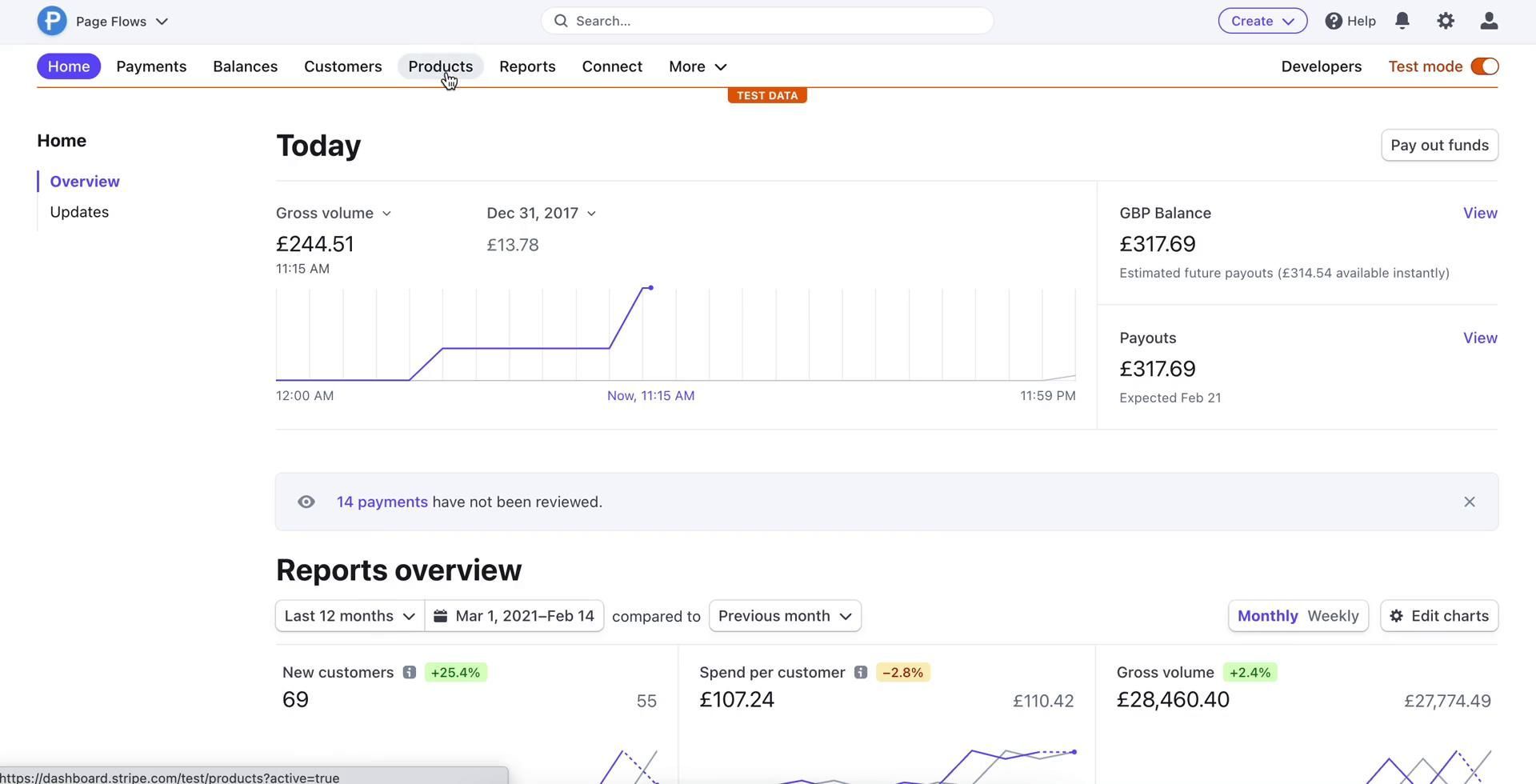Click the Pay out funds button

(1438, 146)
